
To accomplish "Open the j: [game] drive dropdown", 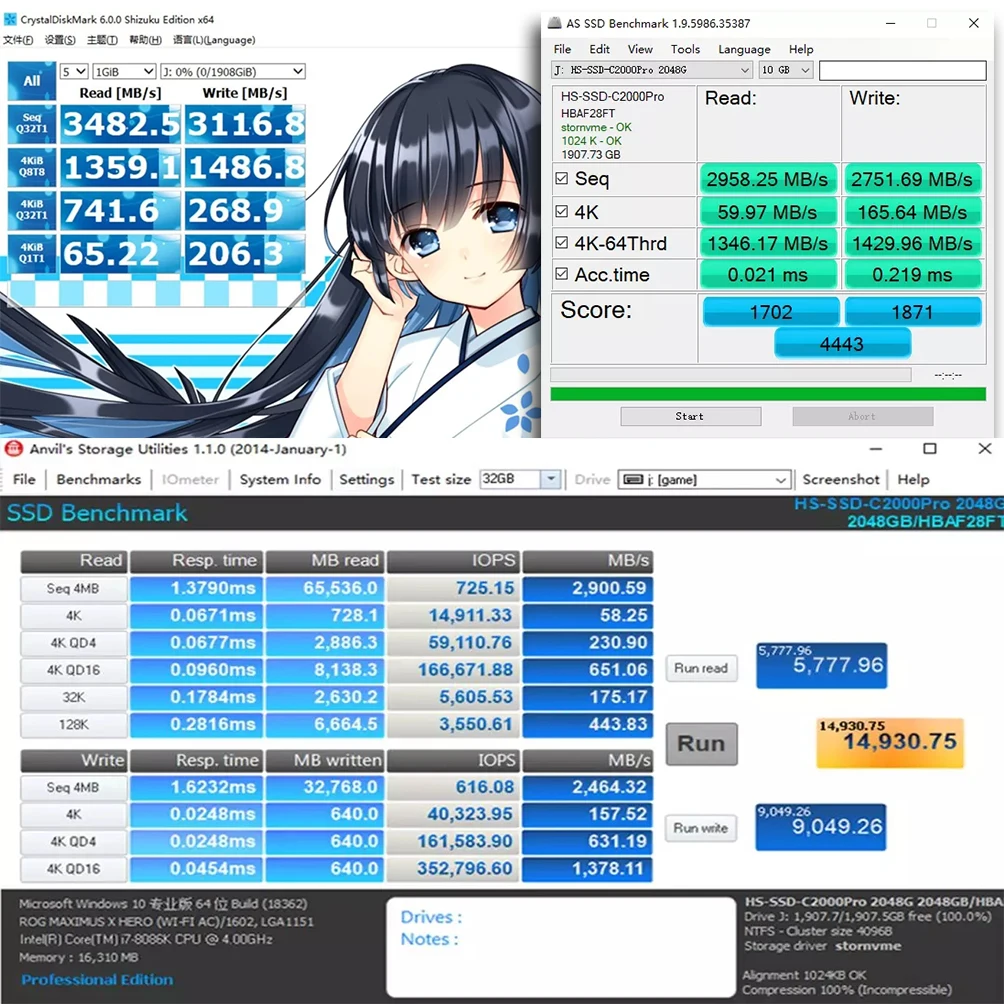I will coord(704,480).
